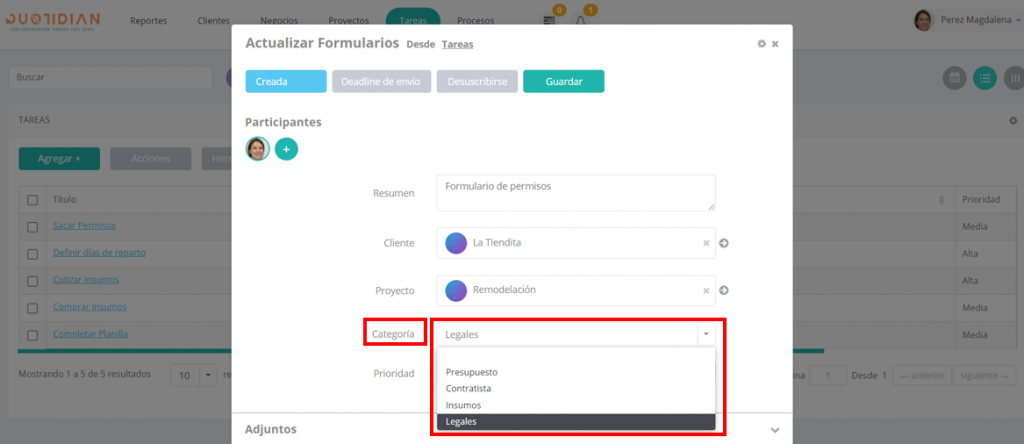
Task: Click the Guardar button
Action: point(564,82)
